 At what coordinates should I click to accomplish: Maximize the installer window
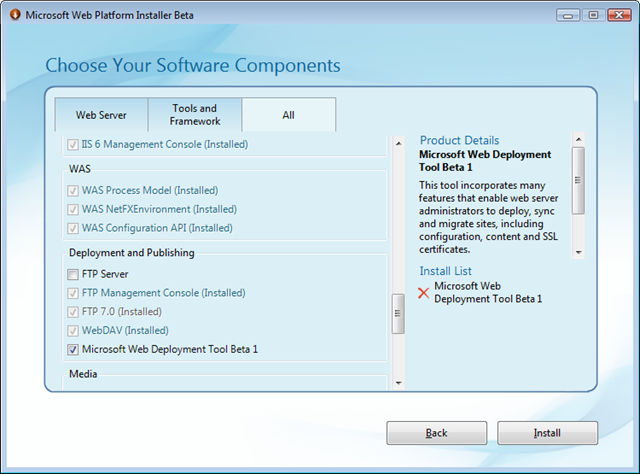pyautogui.click(x=593, y=15)
